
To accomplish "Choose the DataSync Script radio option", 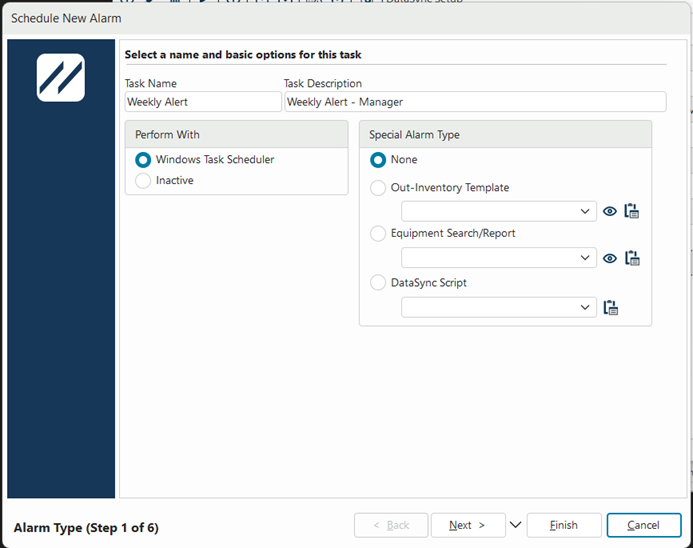I will coord(378,282).
